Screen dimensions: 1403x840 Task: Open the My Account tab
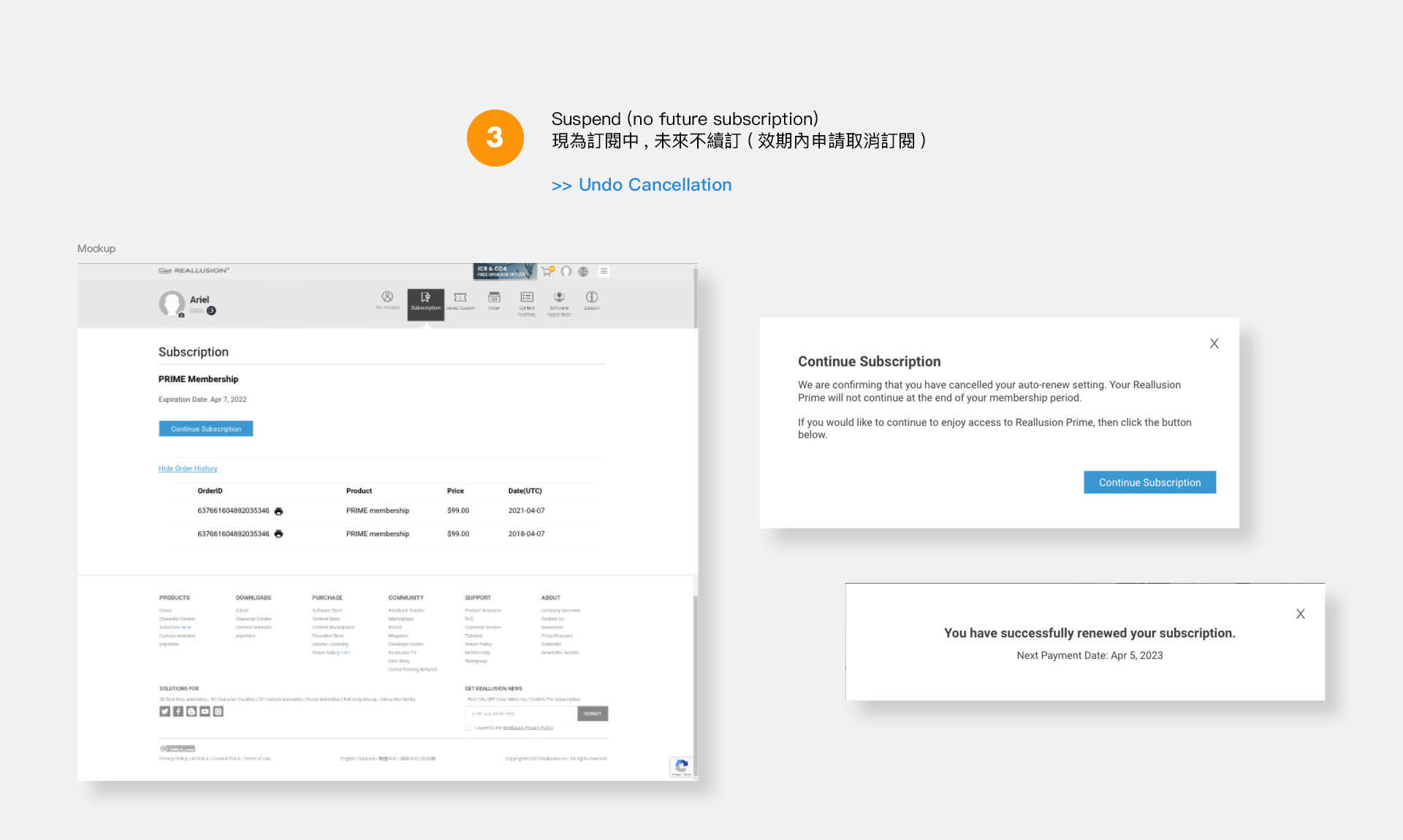tap(387, 300)
